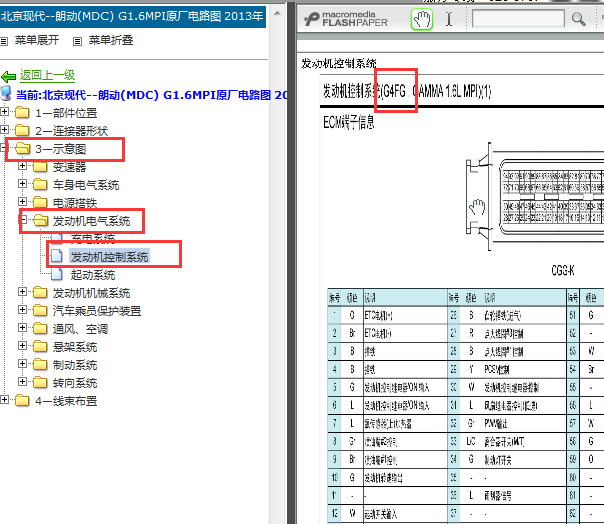This screenshot has height=524, width=604.
Task: Click the Macromedia FlashPaper logo
Action: 346,19
